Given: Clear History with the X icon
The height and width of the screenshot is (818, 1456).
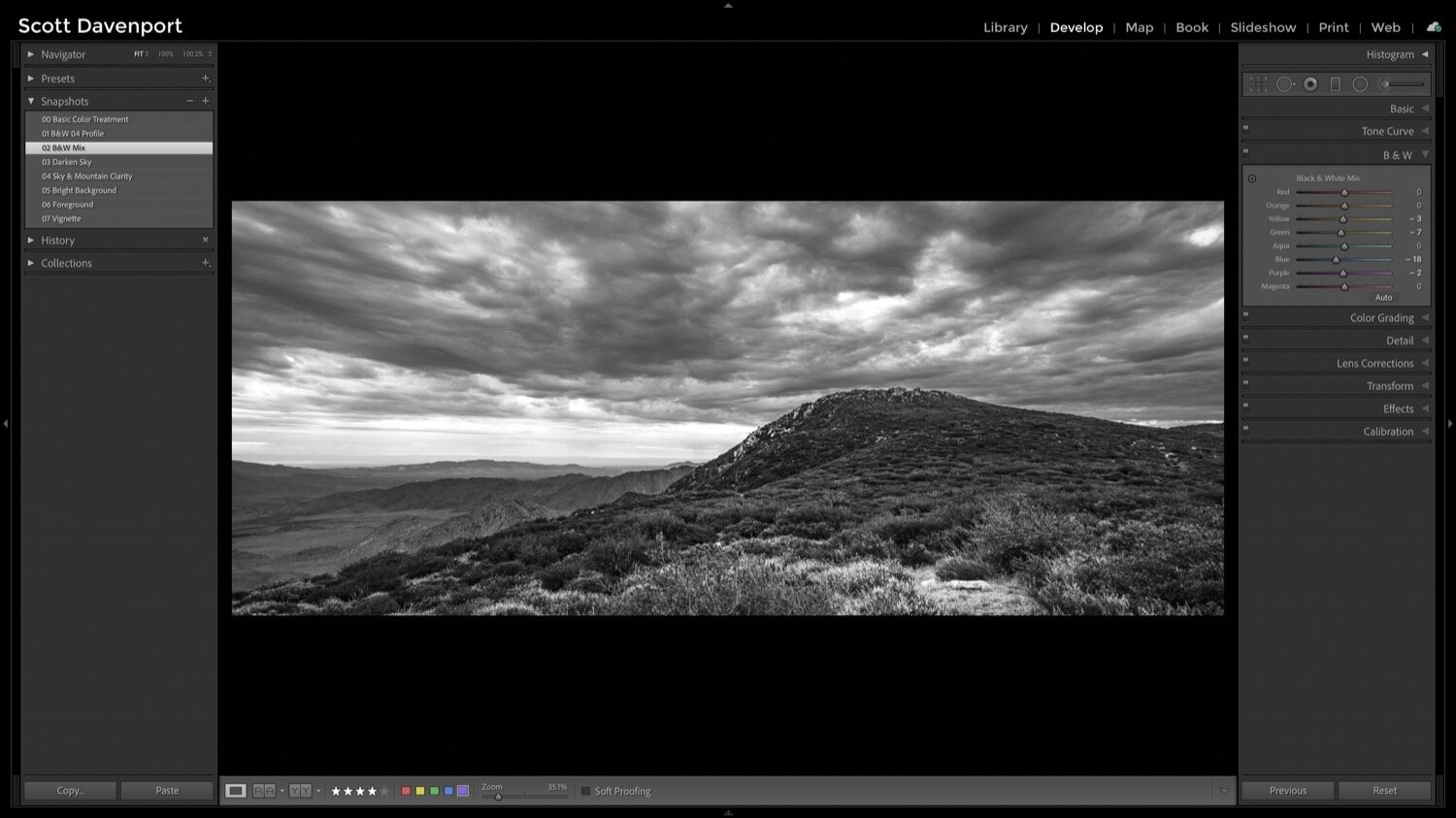Looking at the screenshot, I should (x=205, y=240).
